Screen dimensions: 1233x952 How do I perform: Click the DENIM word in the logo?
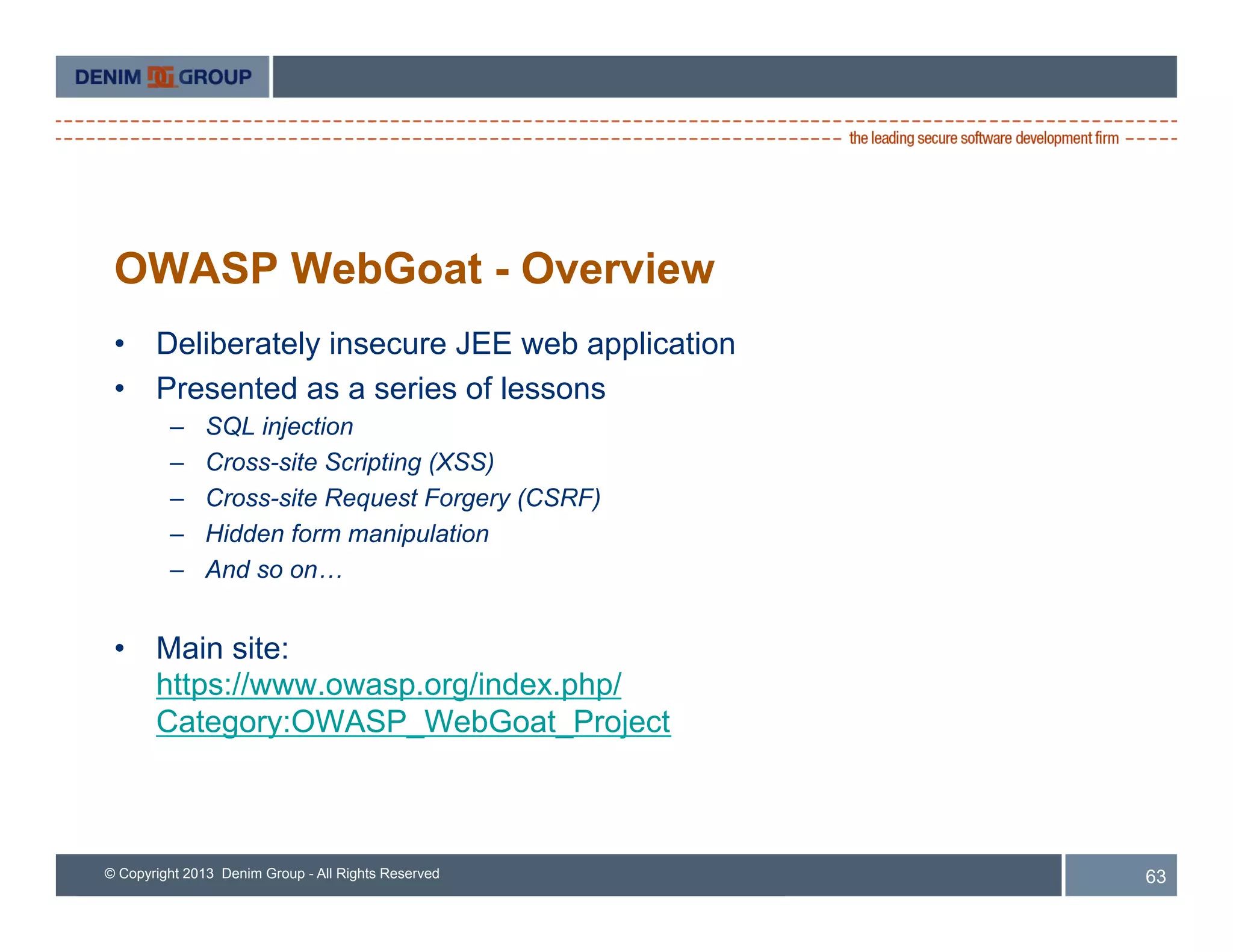[108, 78]
